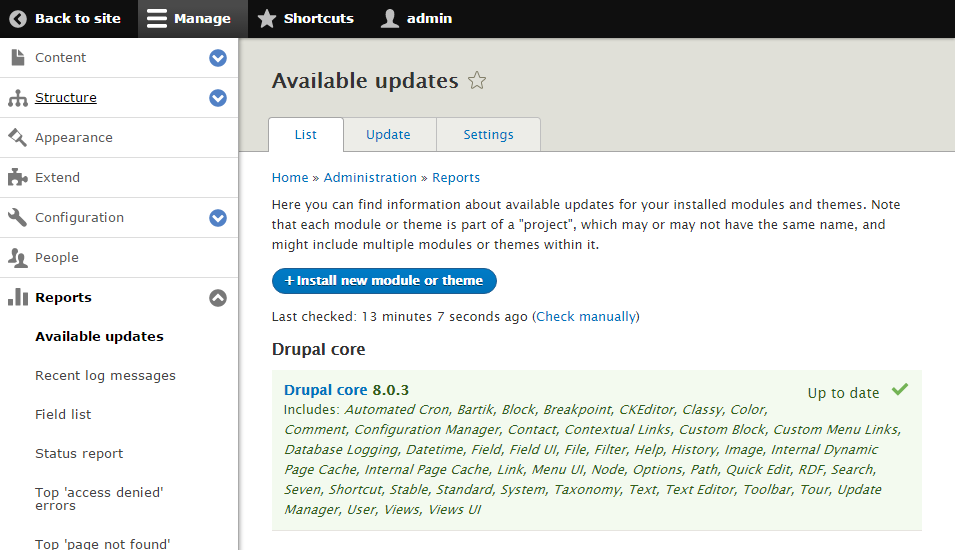The image size is (955, 550).
Task: Switch to the Update tab
Action: point(389,135)
